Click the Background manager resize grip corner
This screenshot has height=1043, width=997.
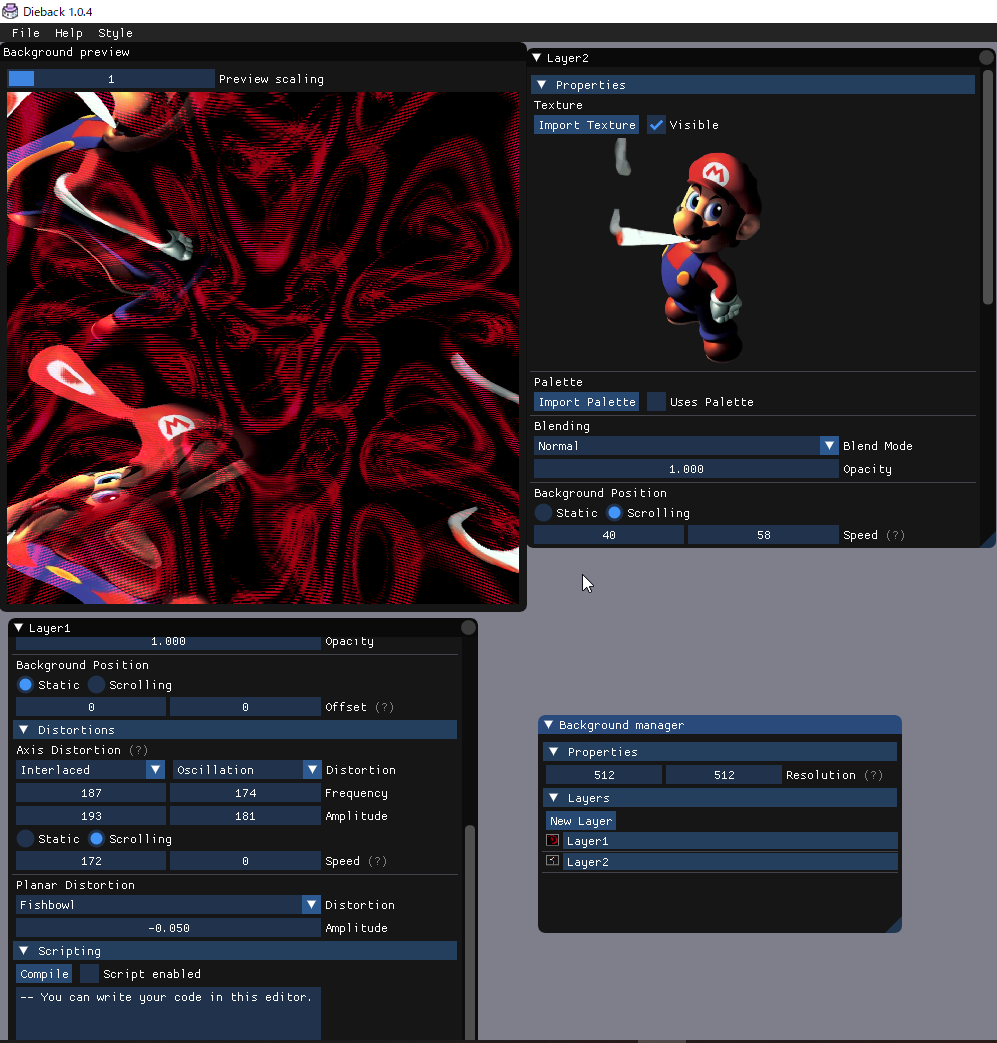(893, 925)
